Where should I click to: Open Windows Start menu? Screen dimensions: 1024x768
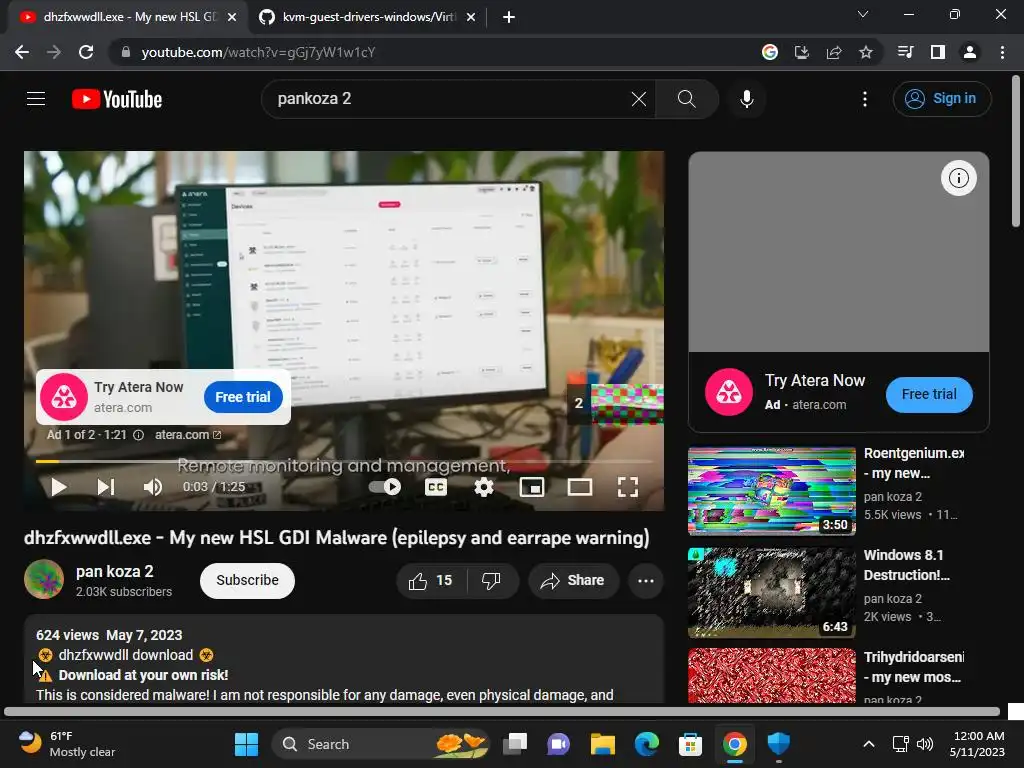click(x=246, y=744)
